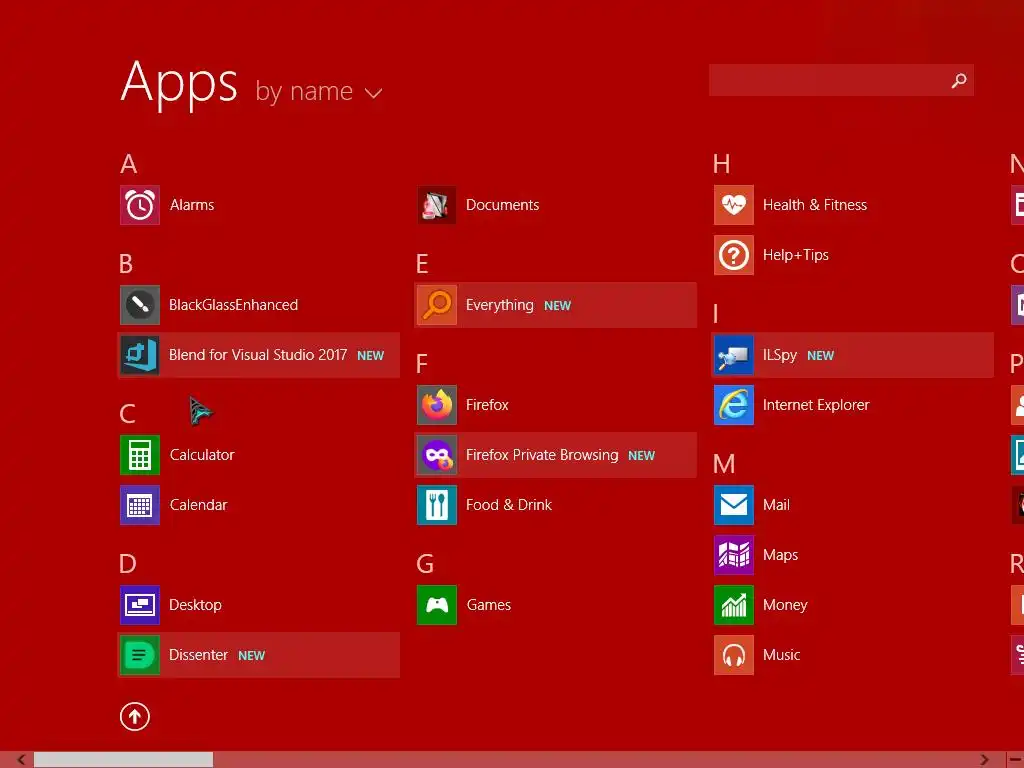Click the 'Alarms' label text
The width and height of the screenshot is (1024, 768).
[192, 205]
